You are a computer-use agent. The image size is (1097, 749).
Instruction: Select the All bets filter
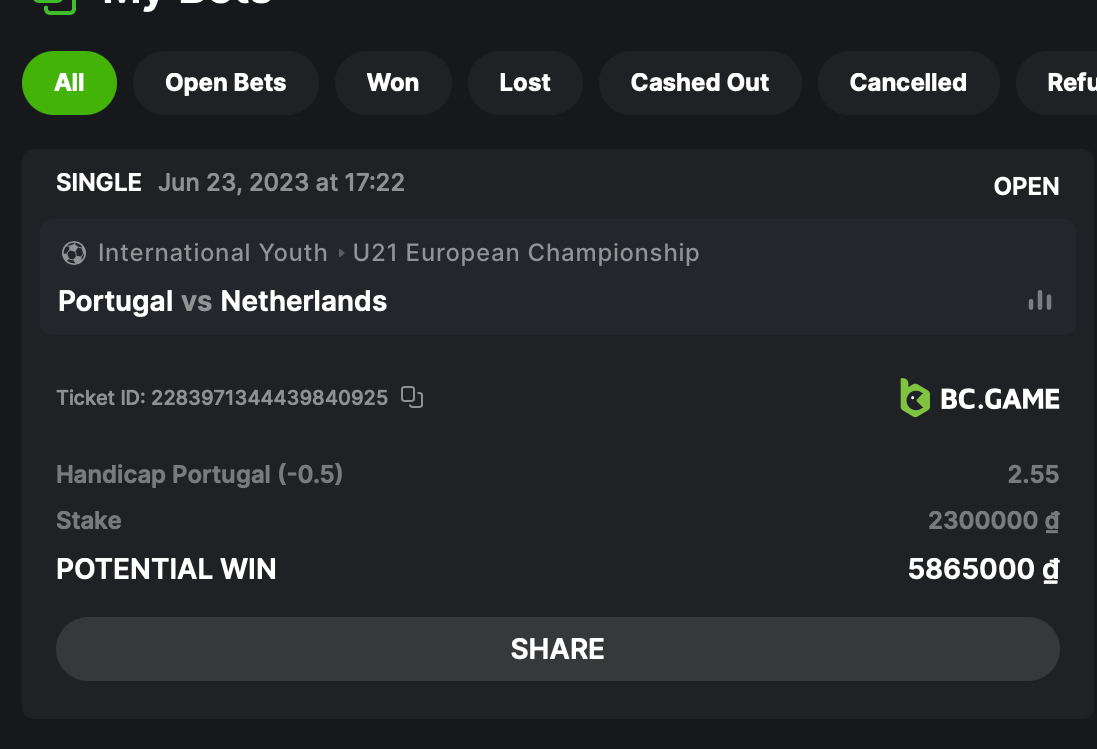tap(69, 83)
